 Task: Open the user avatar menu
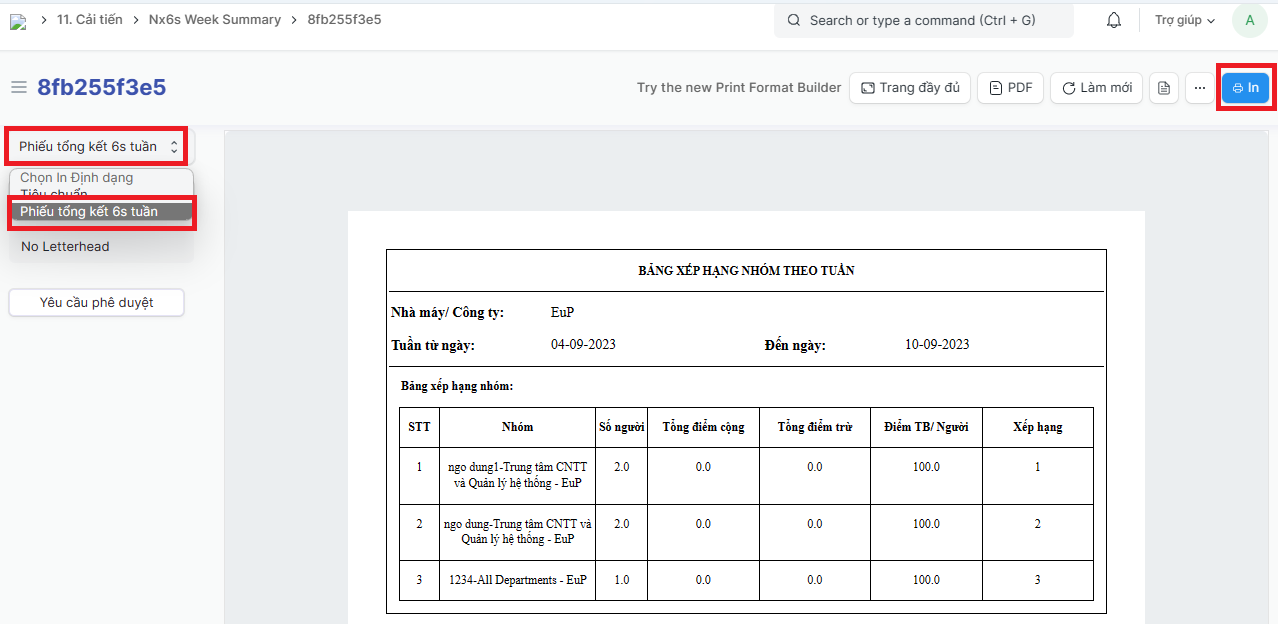tap(1249, 20)
